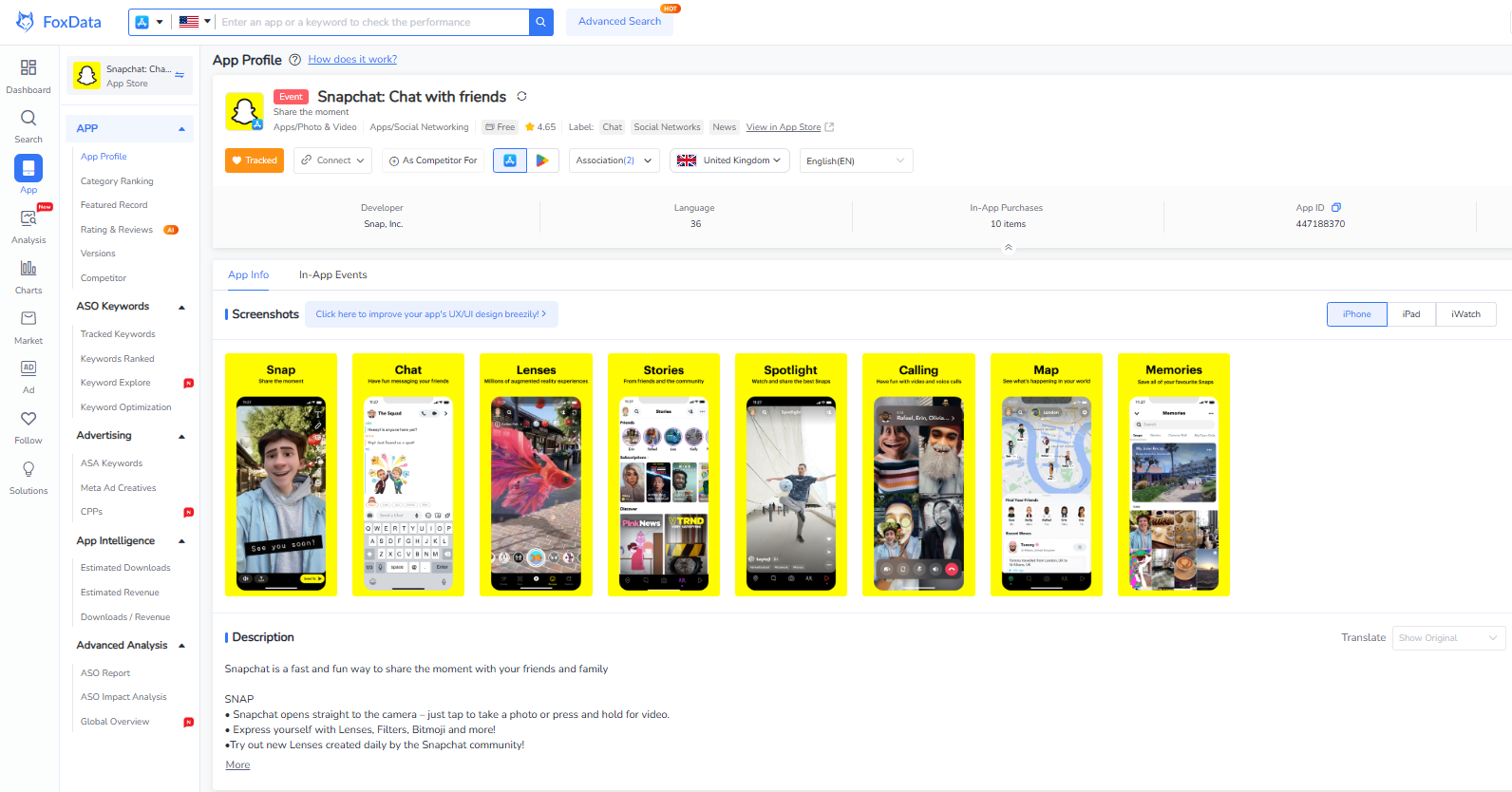Click the refresh icon beside app title
The width and height of the screenshot is (1512, 792).
point(521,97)
